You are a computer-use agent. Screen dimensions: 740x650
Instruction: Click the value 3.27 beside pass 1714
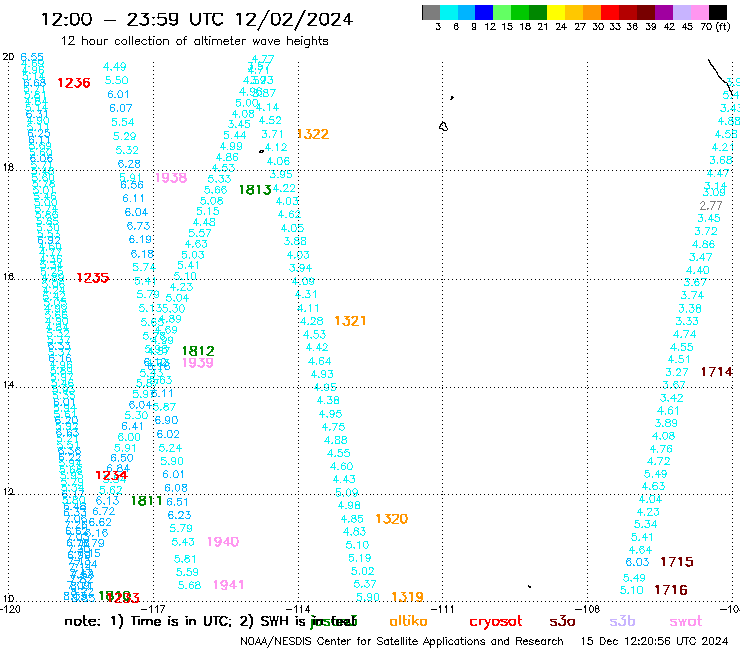tap(677, 372)
